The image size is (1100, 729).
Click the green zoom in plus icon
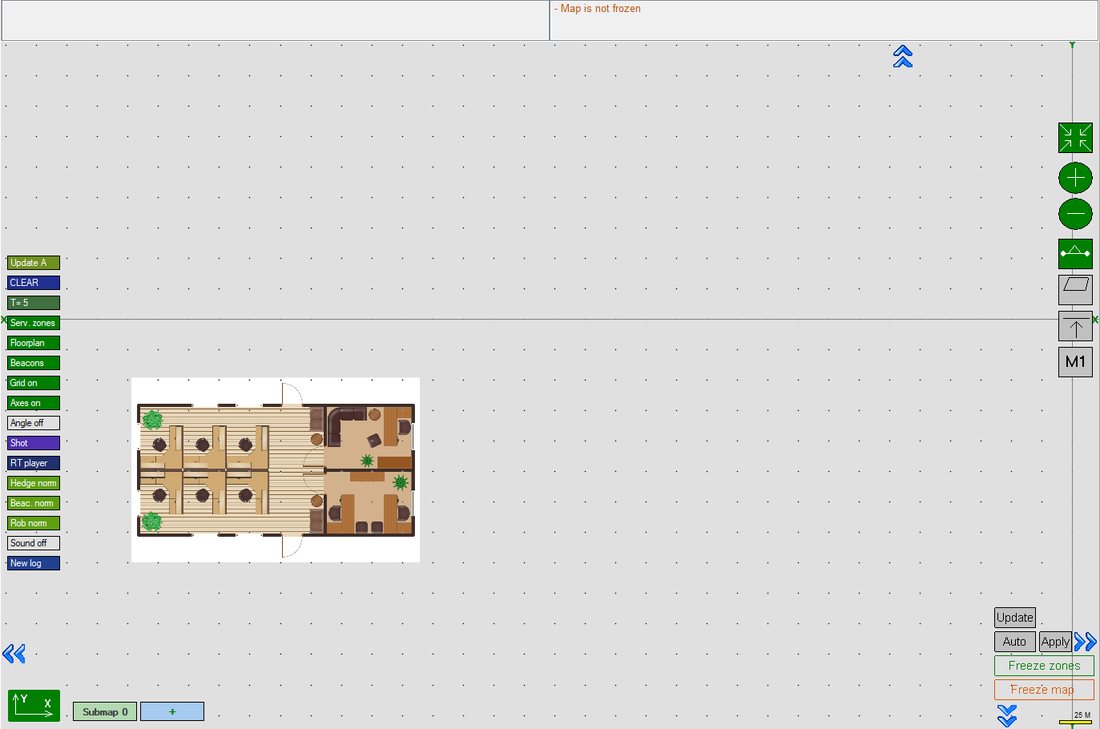pyautogui.click(x=1075, y=178)
